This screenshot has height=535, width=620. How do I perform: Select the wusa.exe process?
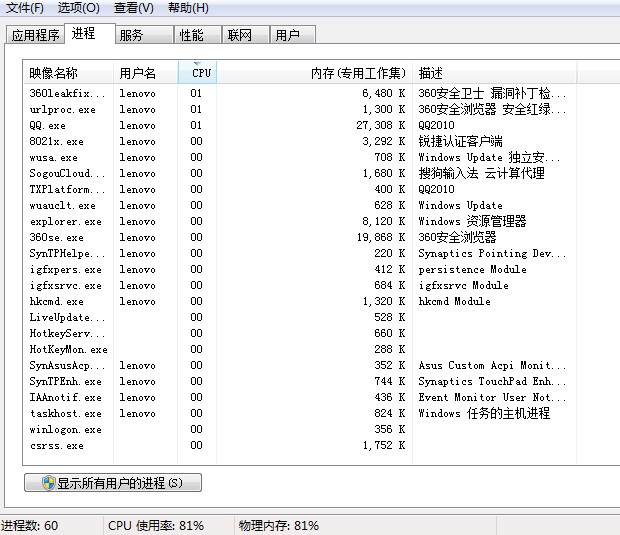(299, 157)
